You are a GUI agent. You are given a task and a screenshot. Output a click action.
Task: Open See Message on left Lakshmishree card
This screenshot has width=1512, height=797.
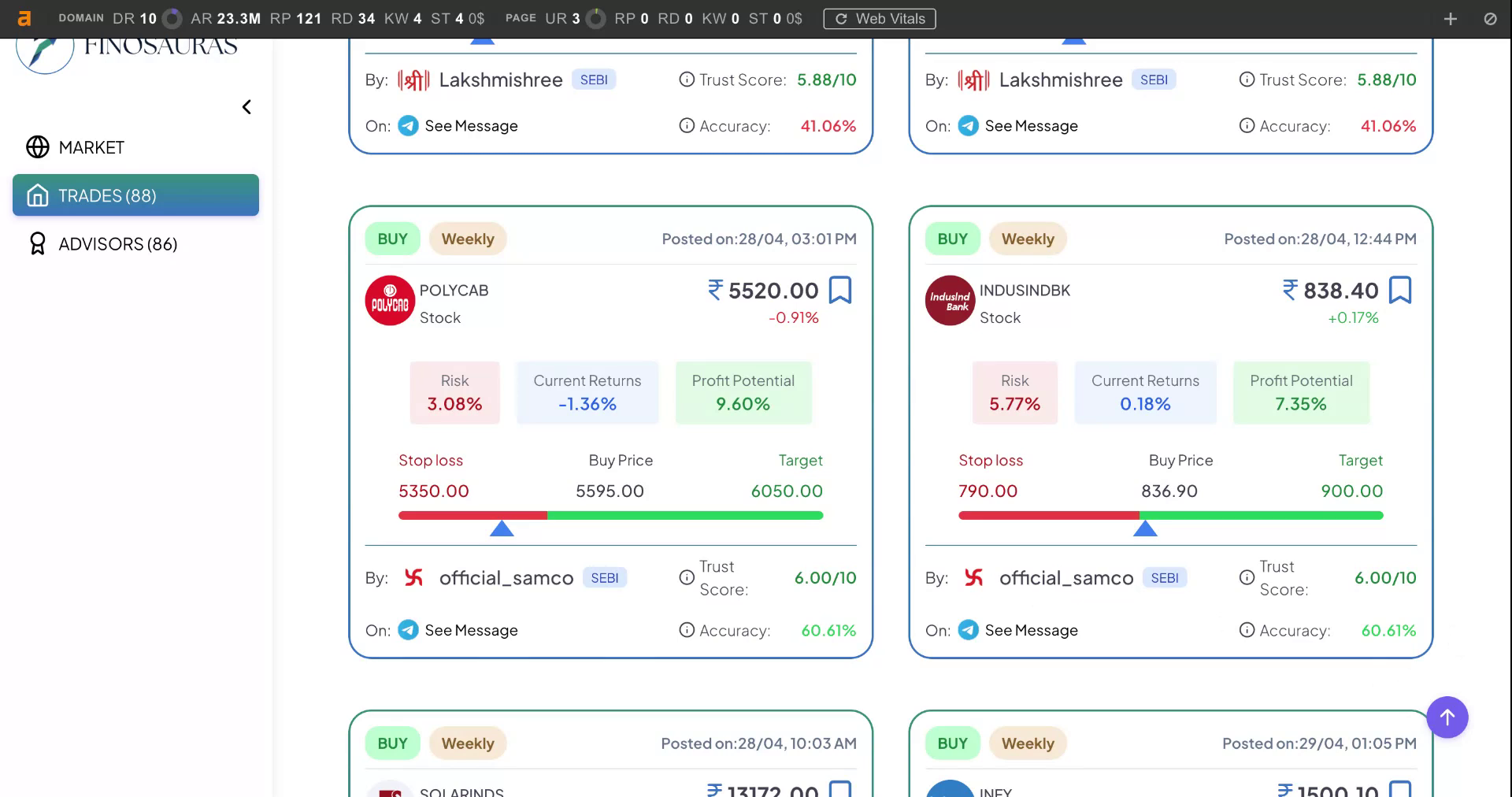[x=471, y=126]
